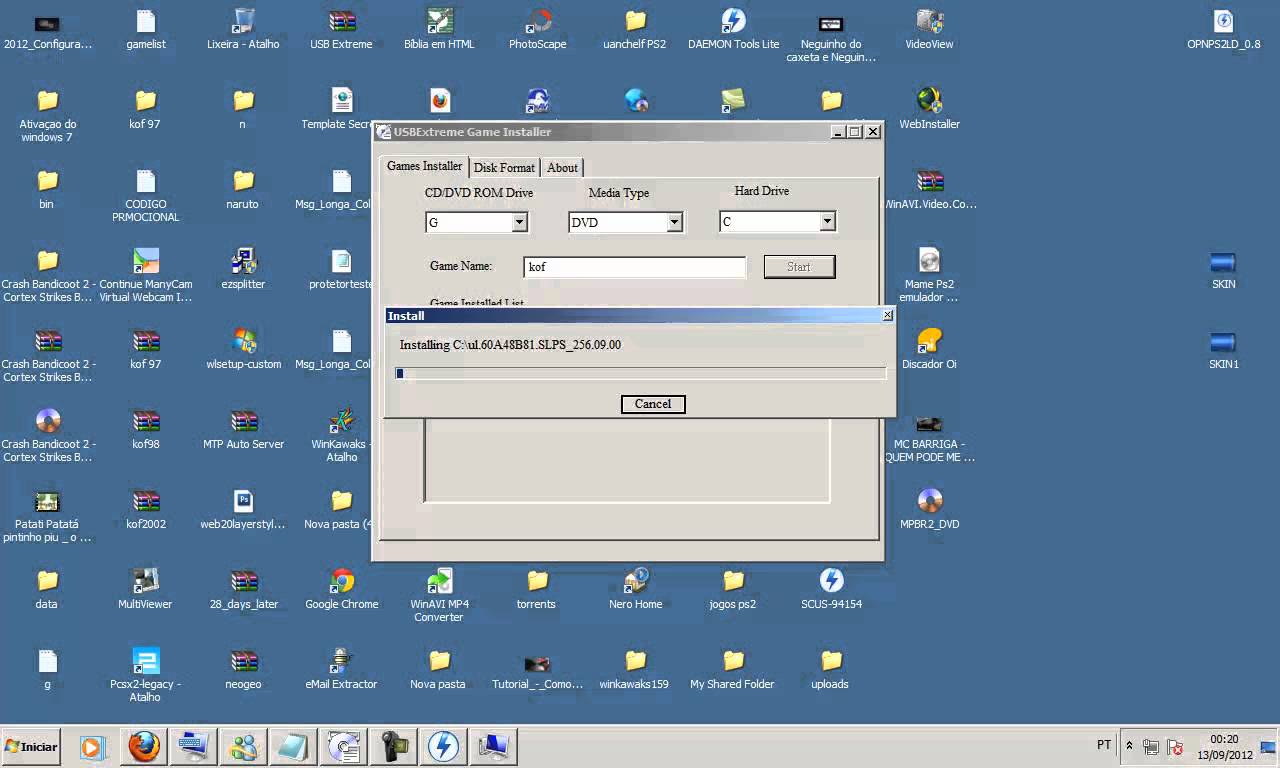Open the Hard Drive selection dropdown

pyautogui.click(x=827, y=222)
